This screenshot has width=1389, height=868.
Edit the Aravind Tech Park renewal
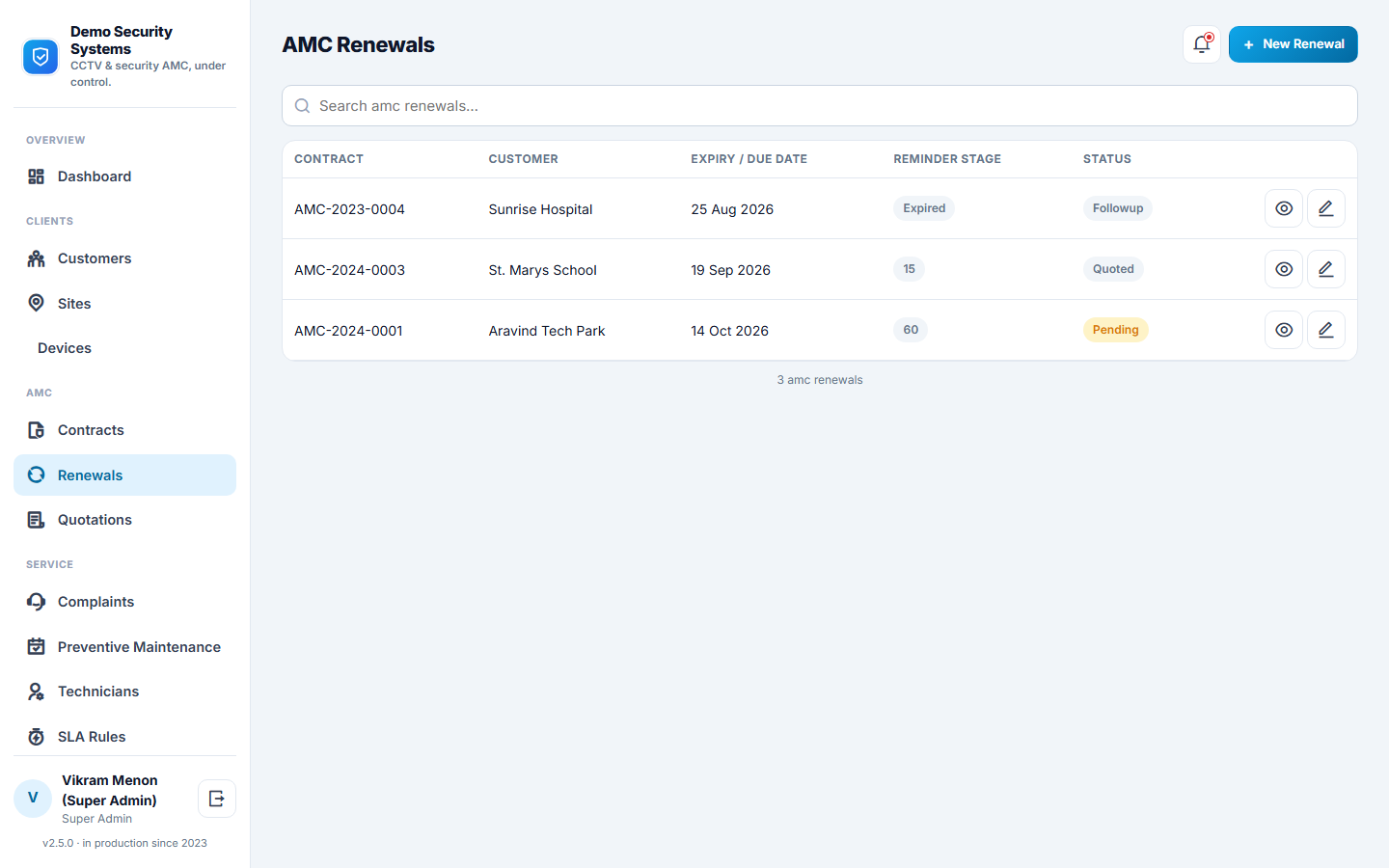(x=1326, y=330)
